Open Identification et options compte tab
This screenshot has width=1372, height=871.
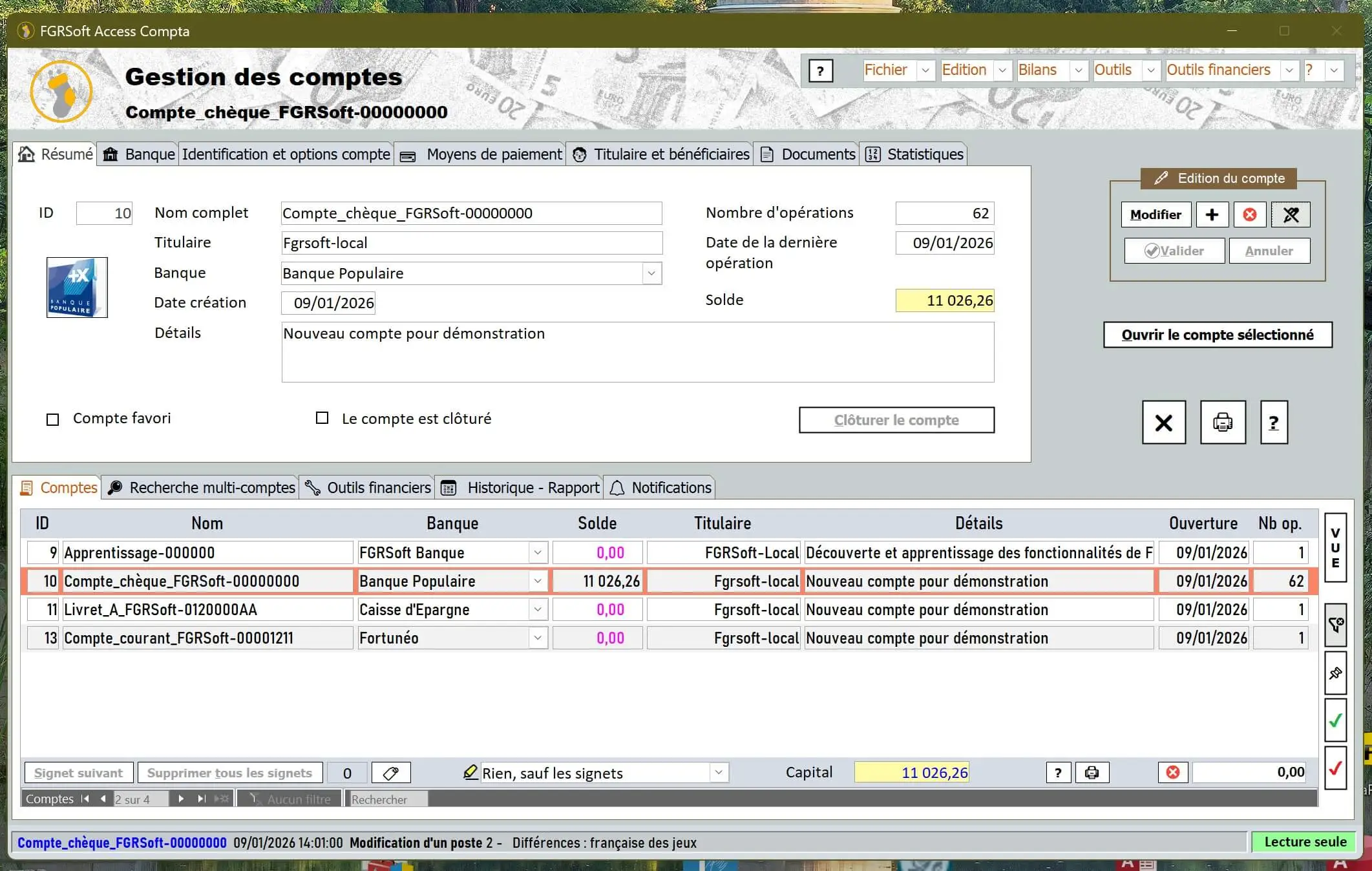[286, 154]
